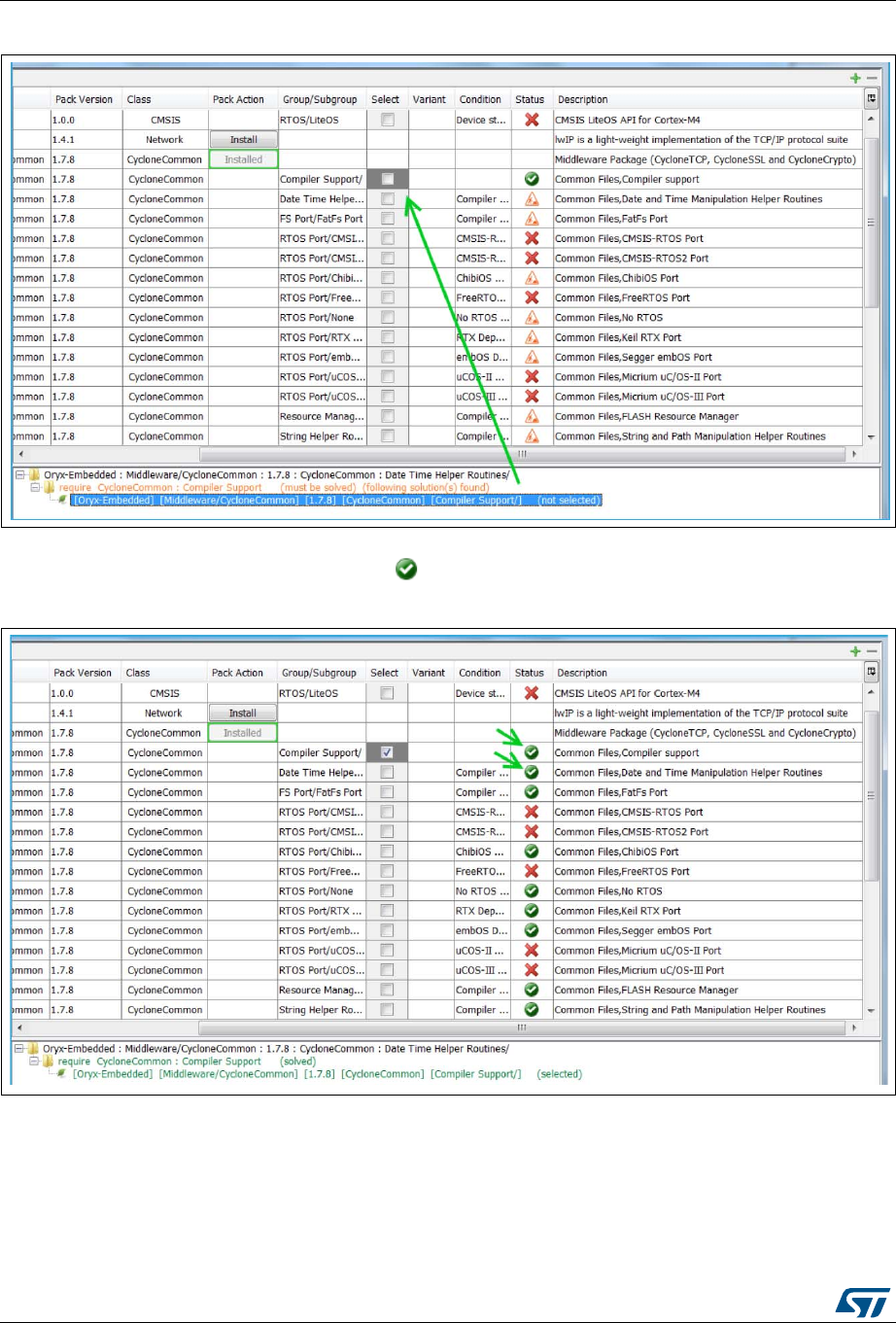Click green check of String and Path row, bottom screenshot
Viewport: 896px width, 1323px height.
531,1009
